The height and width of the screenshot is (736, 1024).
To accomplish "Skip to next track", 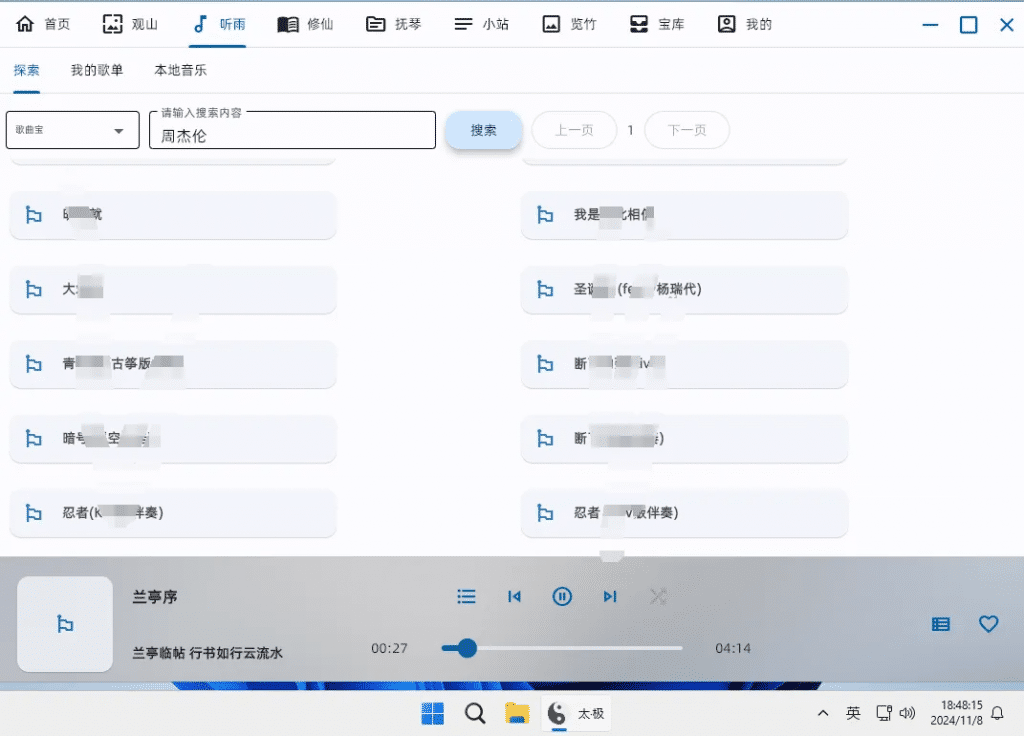I will click(610, 596).
